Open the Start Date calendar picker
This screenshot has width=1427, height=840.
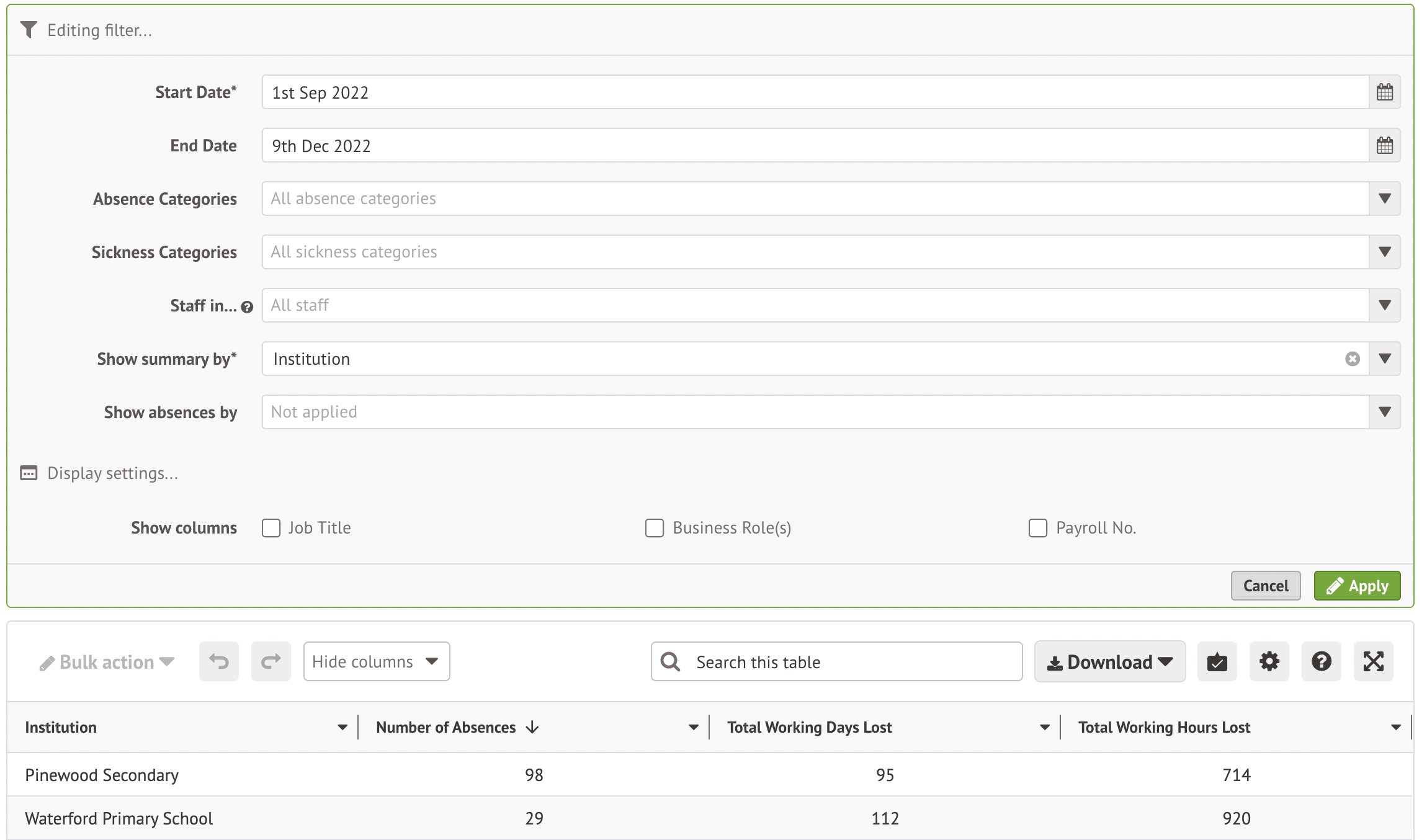click(1384, 92)
